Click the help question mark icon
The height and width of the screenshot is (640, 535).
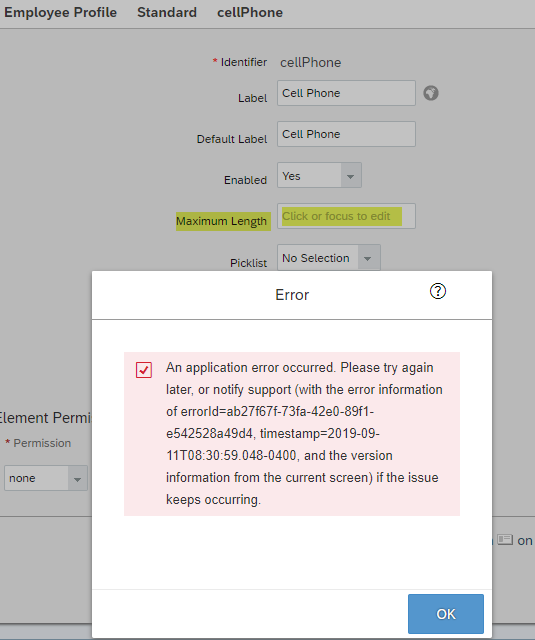[x=438, y=291]
